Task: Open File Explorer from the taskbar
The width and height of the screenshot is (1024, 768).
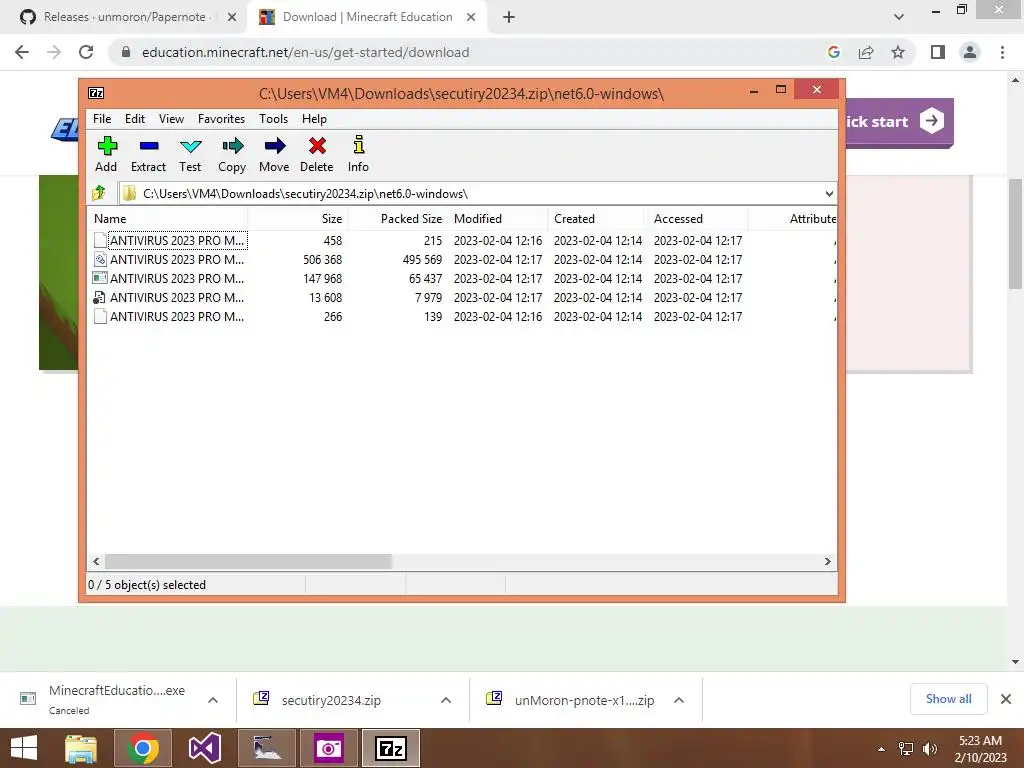Action: pos(81,748)
